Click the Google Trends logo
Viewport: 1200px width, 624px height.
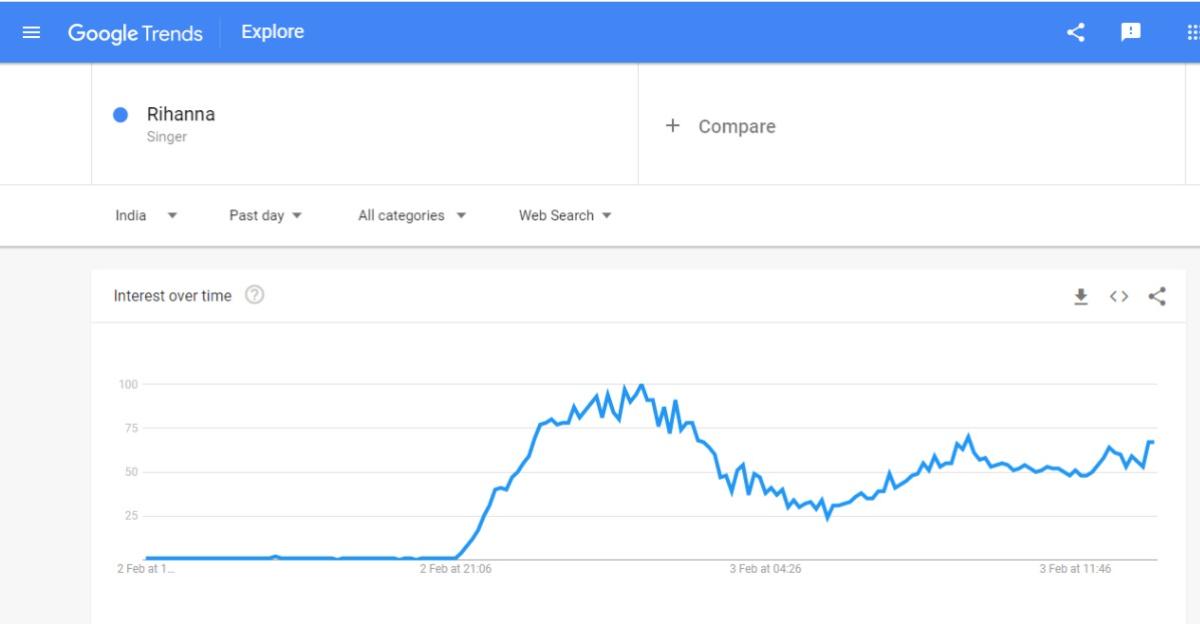(x=135, y=33)
